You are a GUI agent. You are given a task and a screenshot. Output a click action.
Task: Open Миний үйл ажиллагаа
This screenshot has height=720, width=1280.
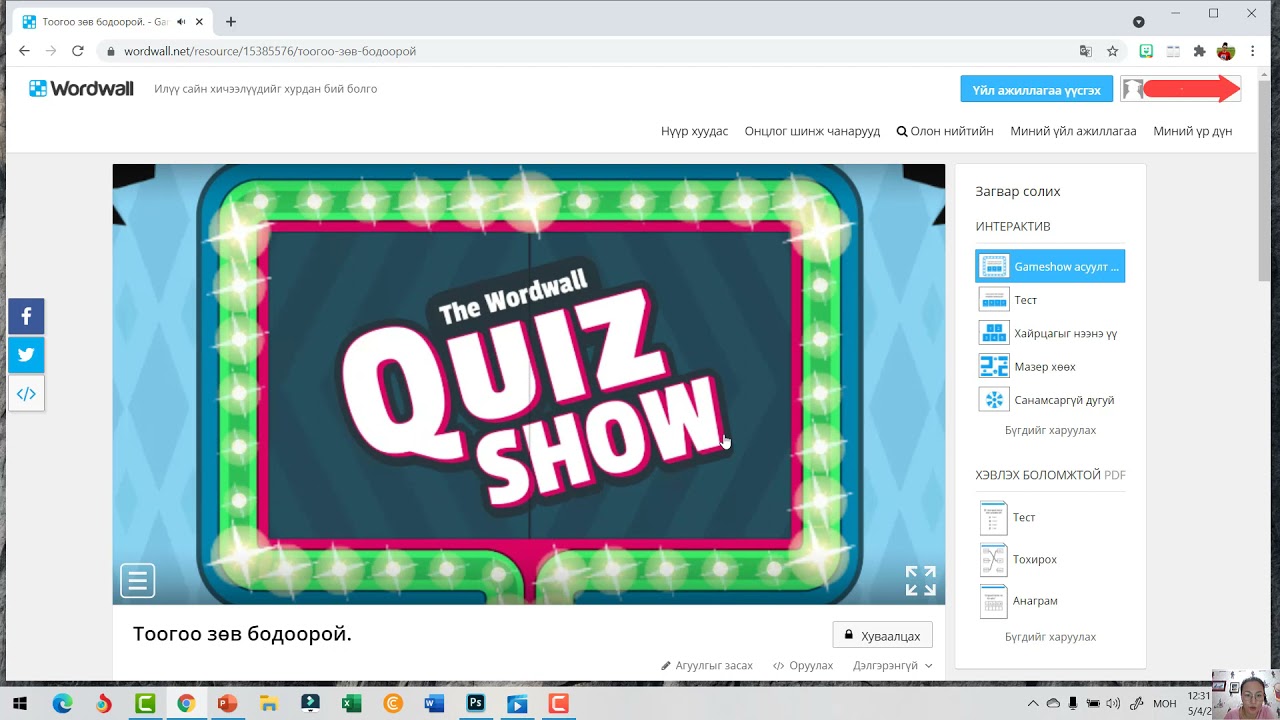(x=1073, y=131)
